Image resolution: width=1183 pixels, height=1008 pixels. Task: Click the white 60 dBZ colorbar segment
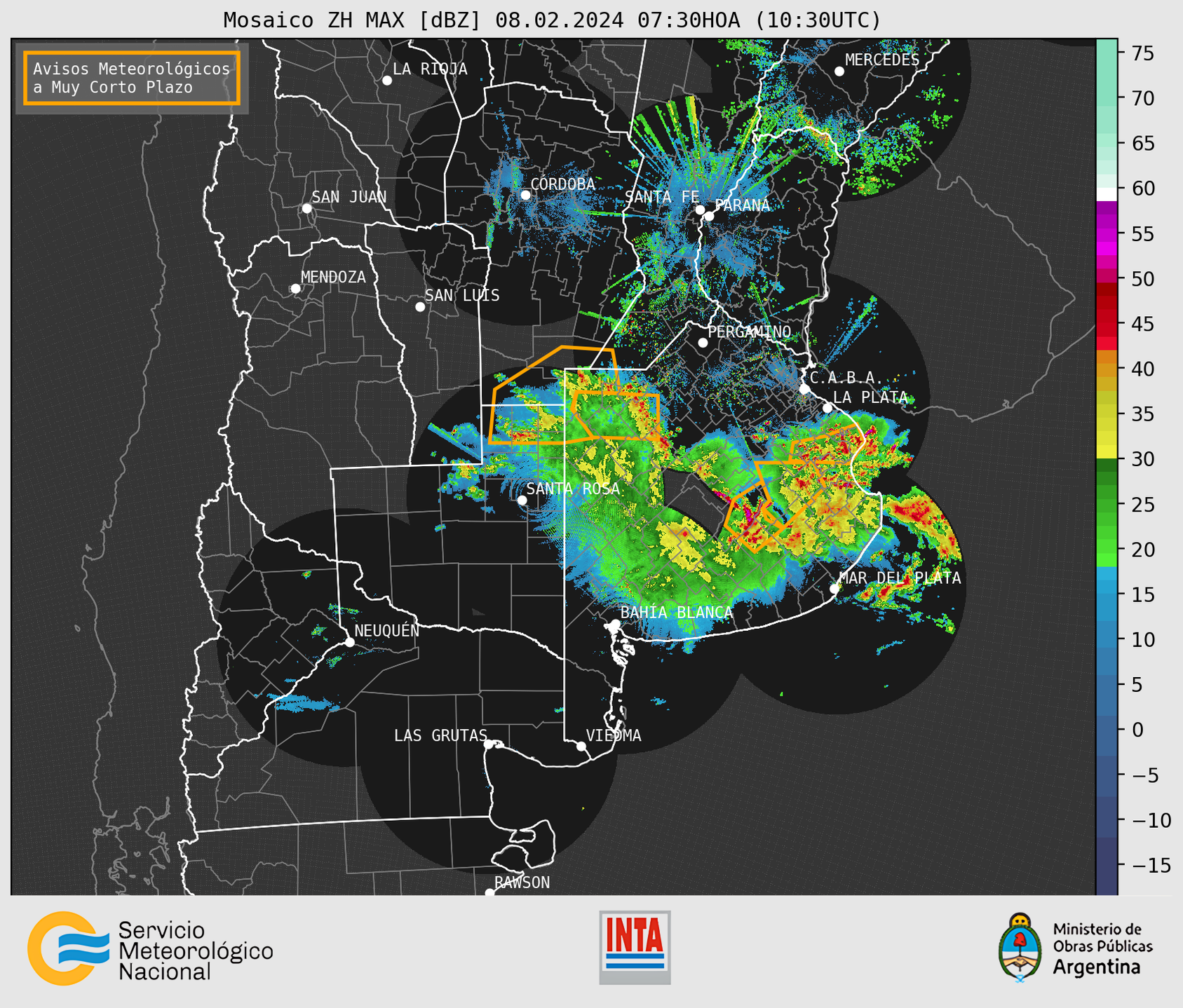pyautogui.click(x=1107, y=193)
